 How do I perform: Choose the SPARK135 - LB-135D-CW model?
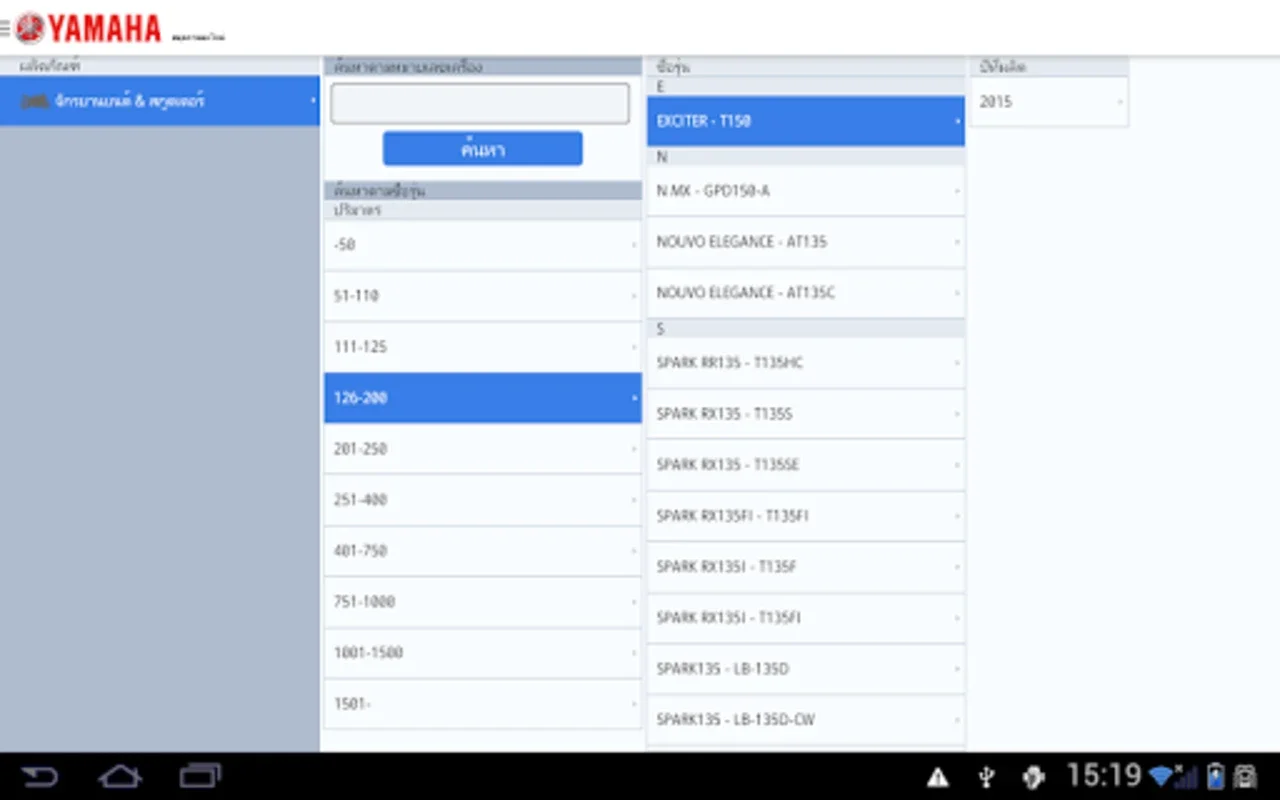(x=806, y=720)
